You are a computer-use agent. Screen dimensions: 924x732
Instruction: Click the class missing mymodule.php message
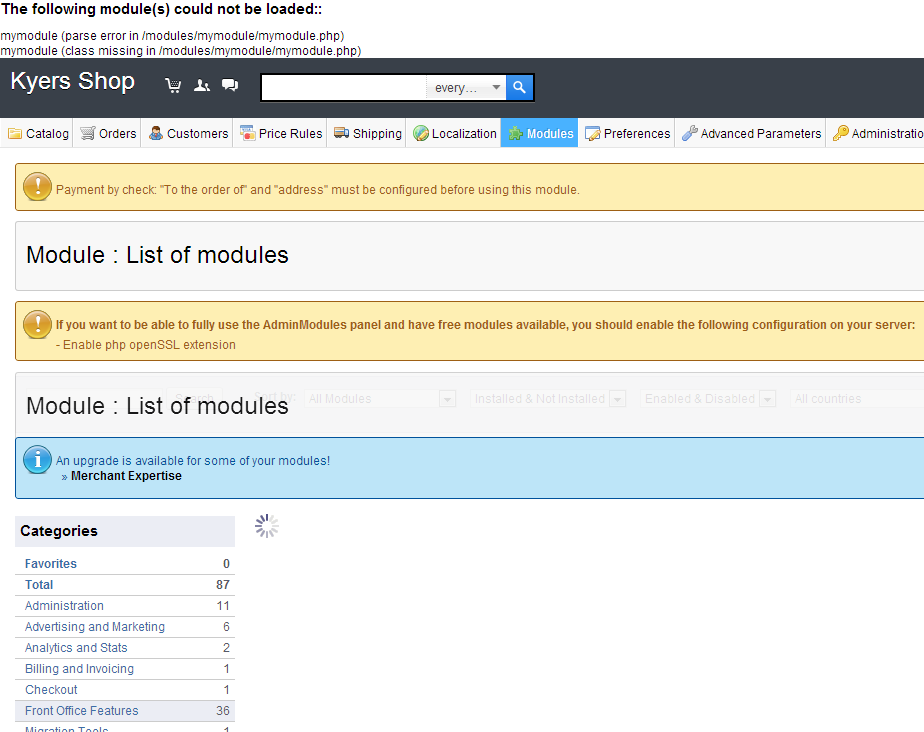click(180, 51)
